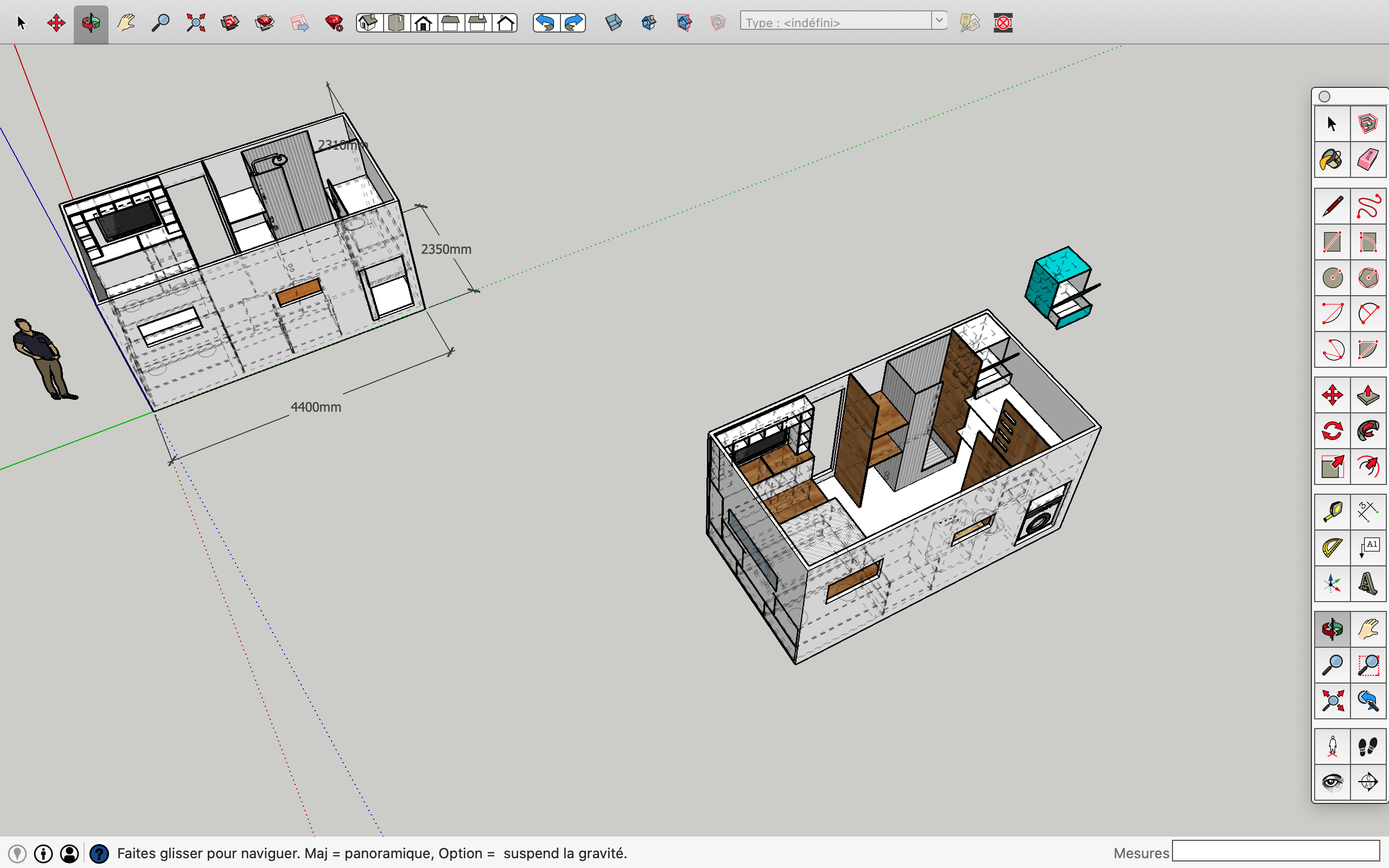Select the Paint Bucket tool
The image size is (1389, 868).
point(1331,159)
